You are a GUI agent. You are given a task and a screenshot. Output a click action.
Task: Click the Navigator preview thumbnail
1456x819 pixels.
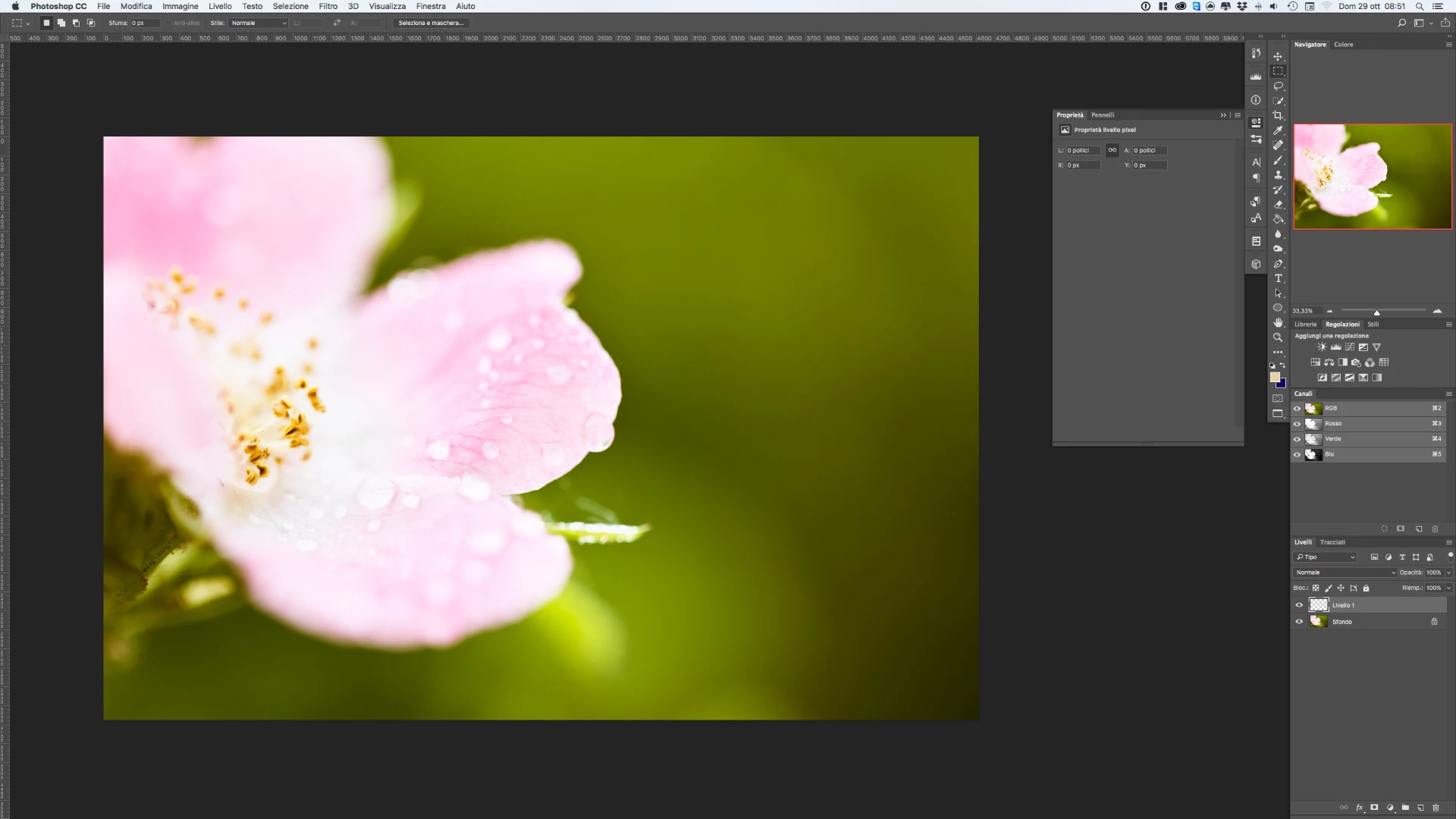click(1372, 176)
